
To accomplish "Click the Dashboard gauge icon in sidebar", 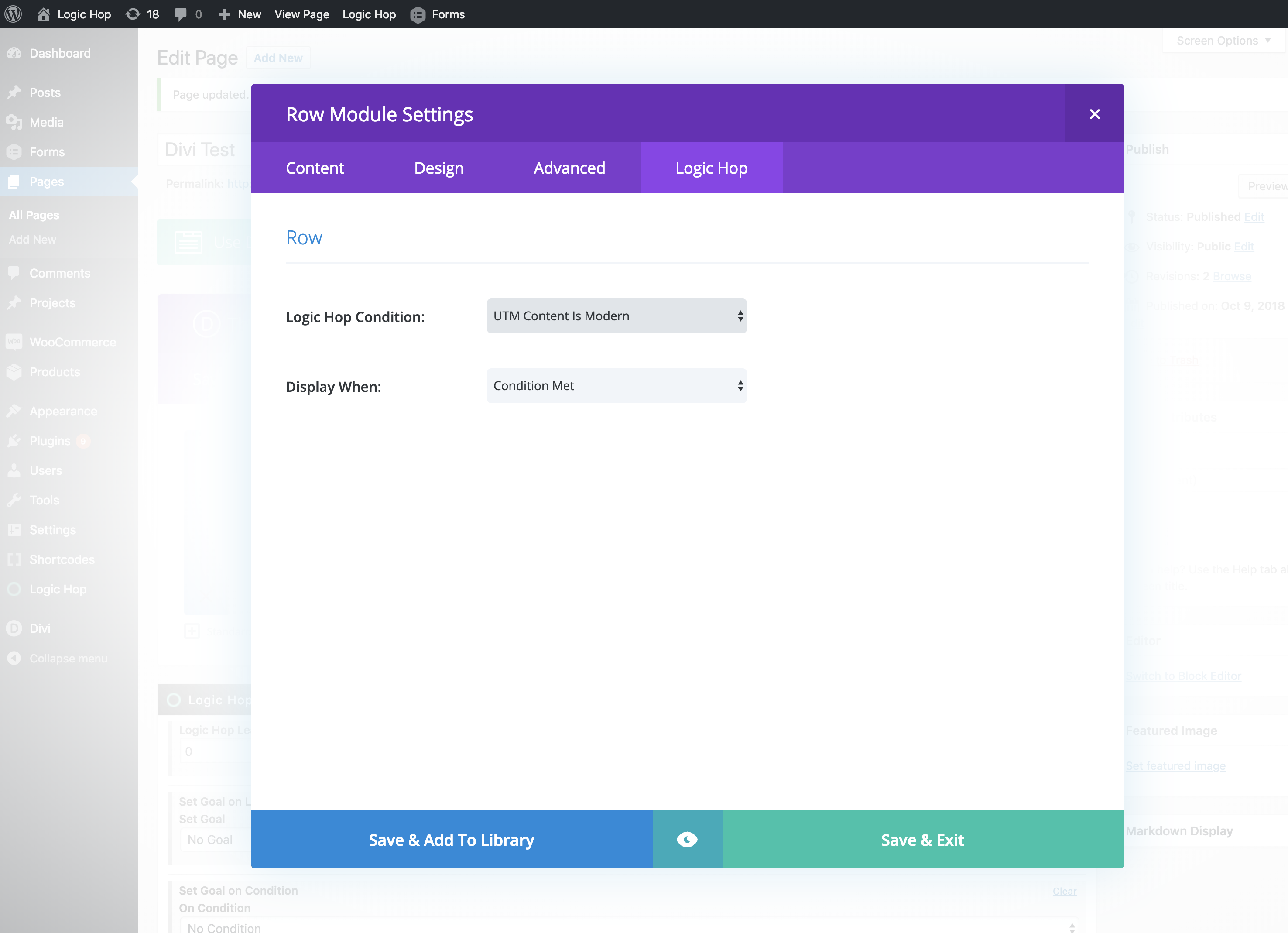I will point(14,53).
